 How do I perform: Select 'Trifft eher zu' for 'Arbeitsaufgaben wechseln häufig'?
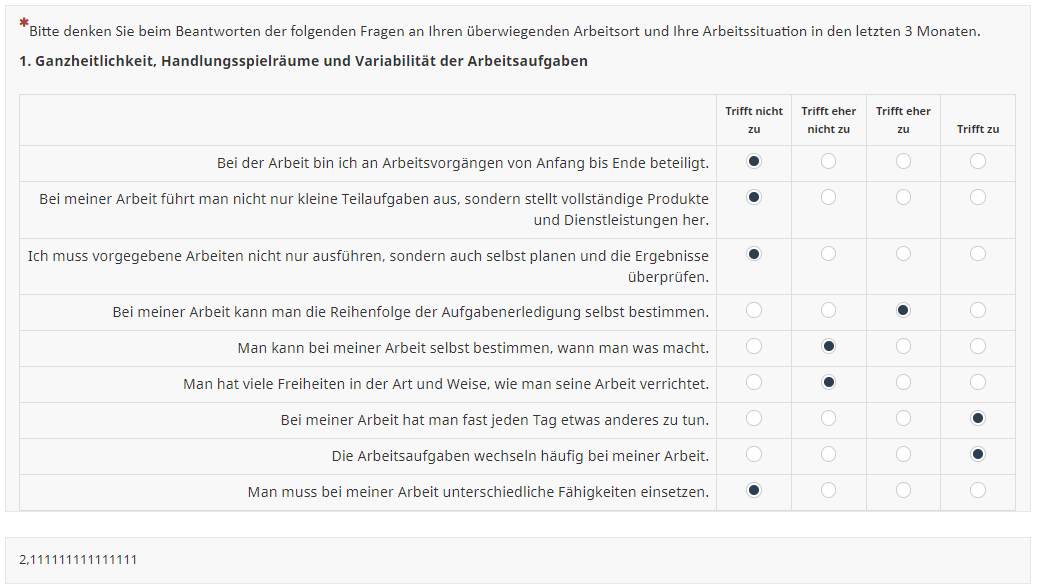tap(903, 454)
